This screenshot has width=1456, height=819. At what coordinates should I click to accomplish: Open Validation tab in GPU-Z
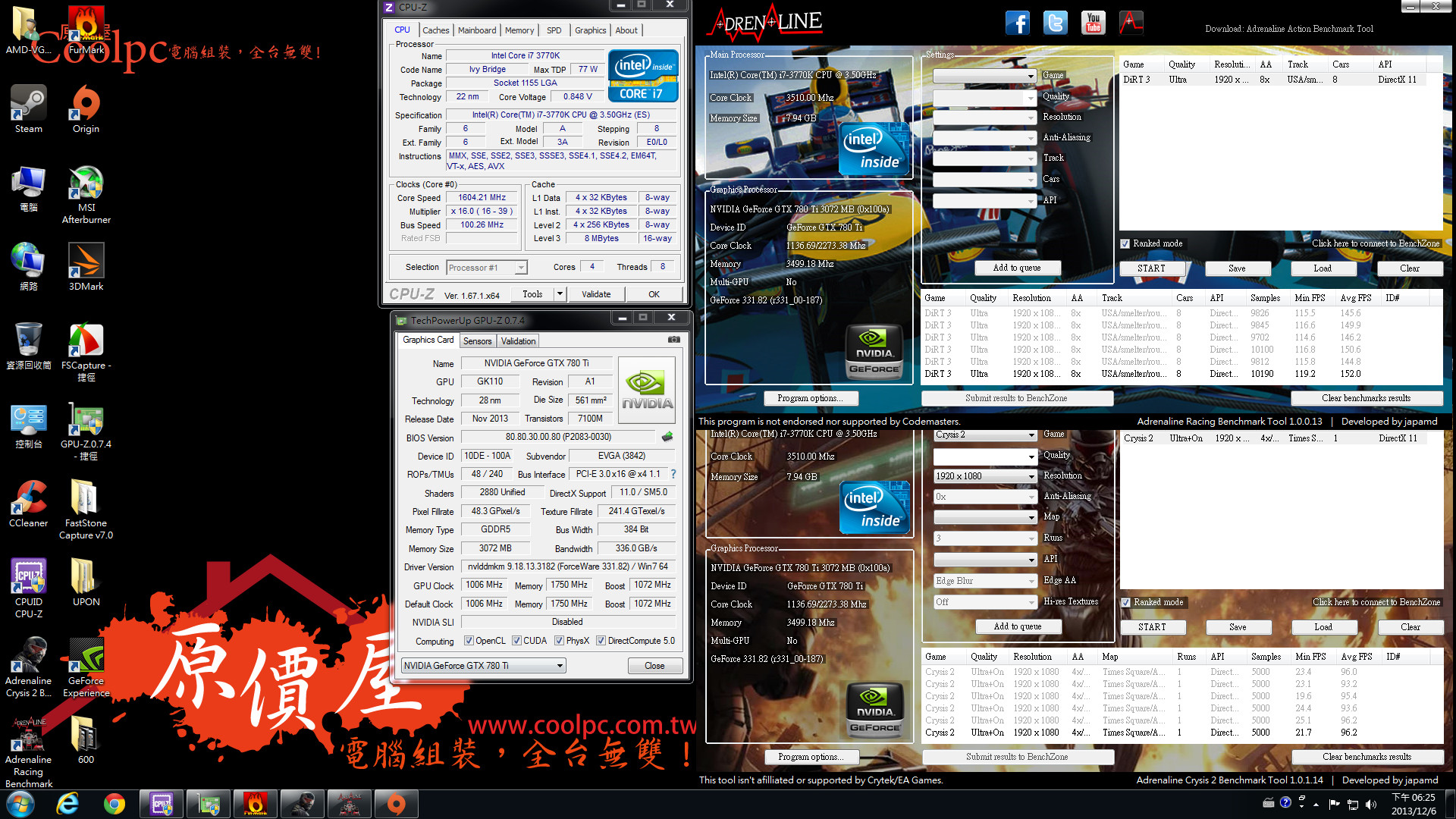pos(518,341)
